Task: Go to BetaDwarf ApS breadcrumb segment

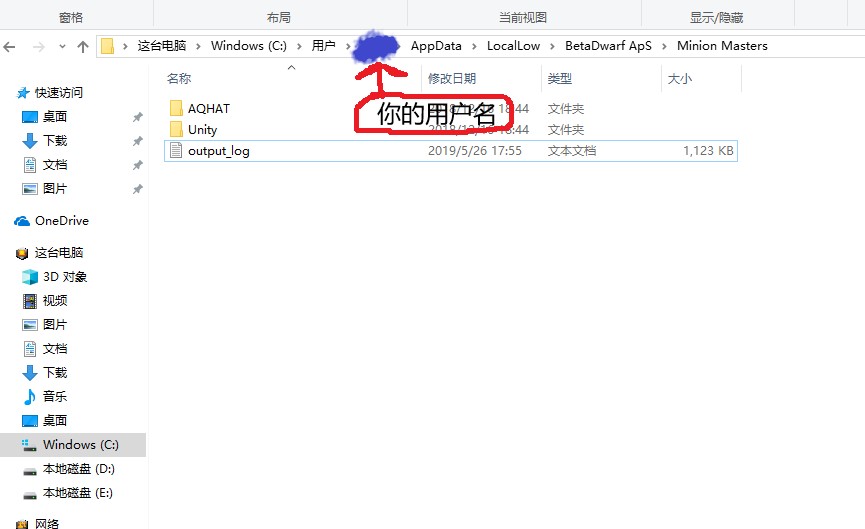Action: [608, 46]
